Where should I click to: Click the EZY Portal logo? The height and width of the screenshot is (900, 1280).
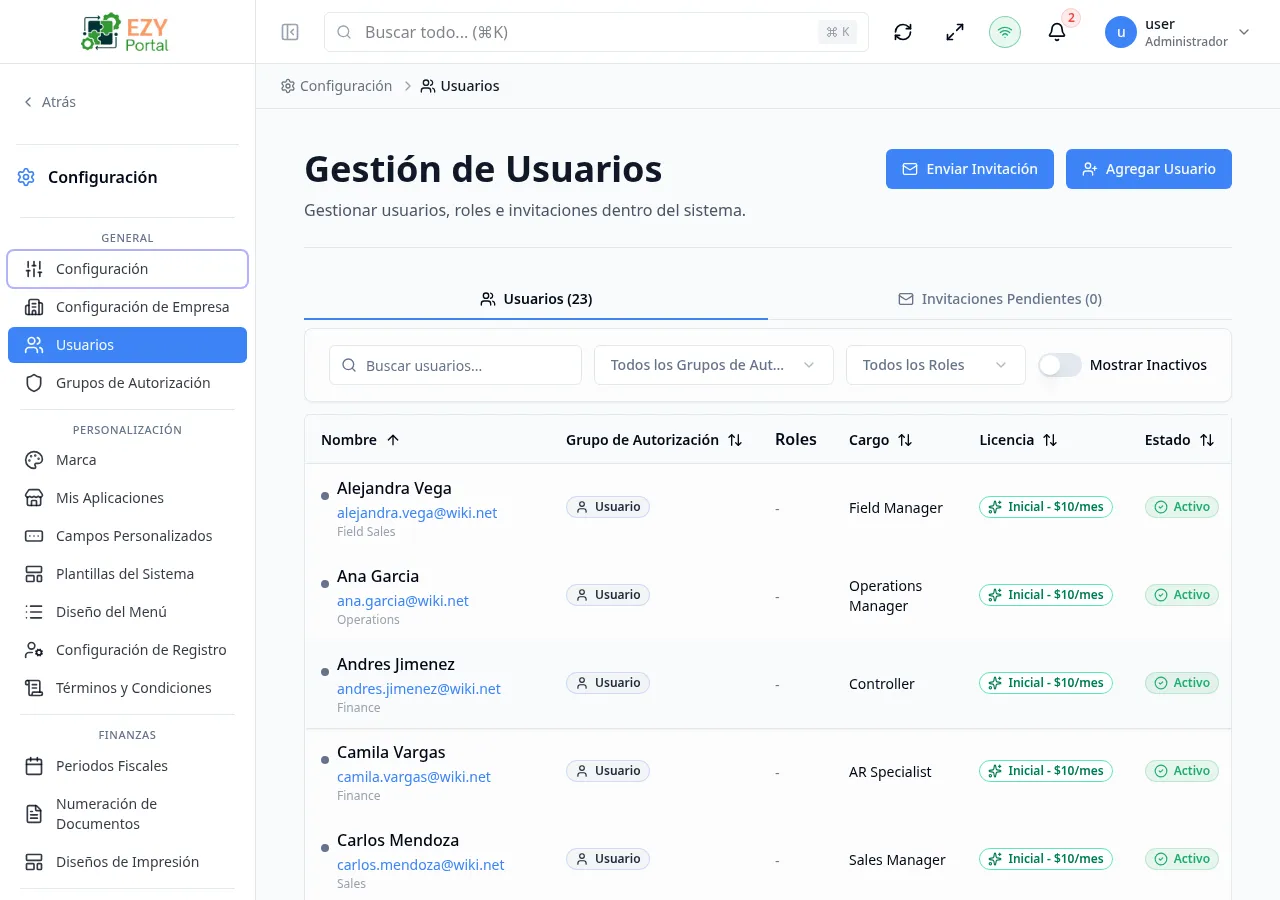127,32
